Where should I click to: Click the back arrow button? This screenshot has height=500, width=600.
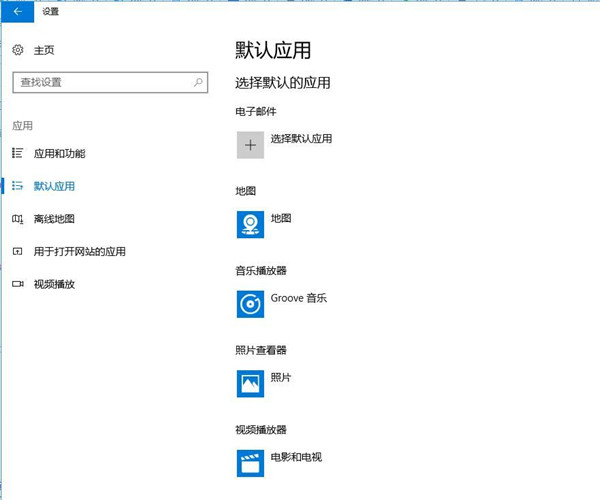[x=18, y=11]
